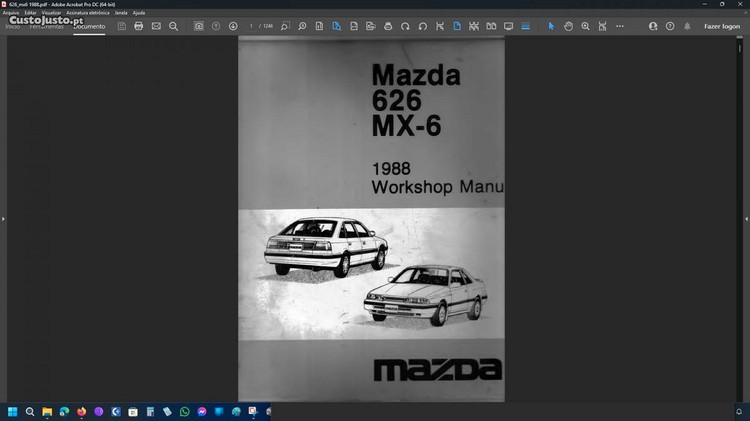Go to the previous page arrow
Image resolution: width=750 pixels, height=421 pixels.
pyautogui.click(x=216, y=26)
